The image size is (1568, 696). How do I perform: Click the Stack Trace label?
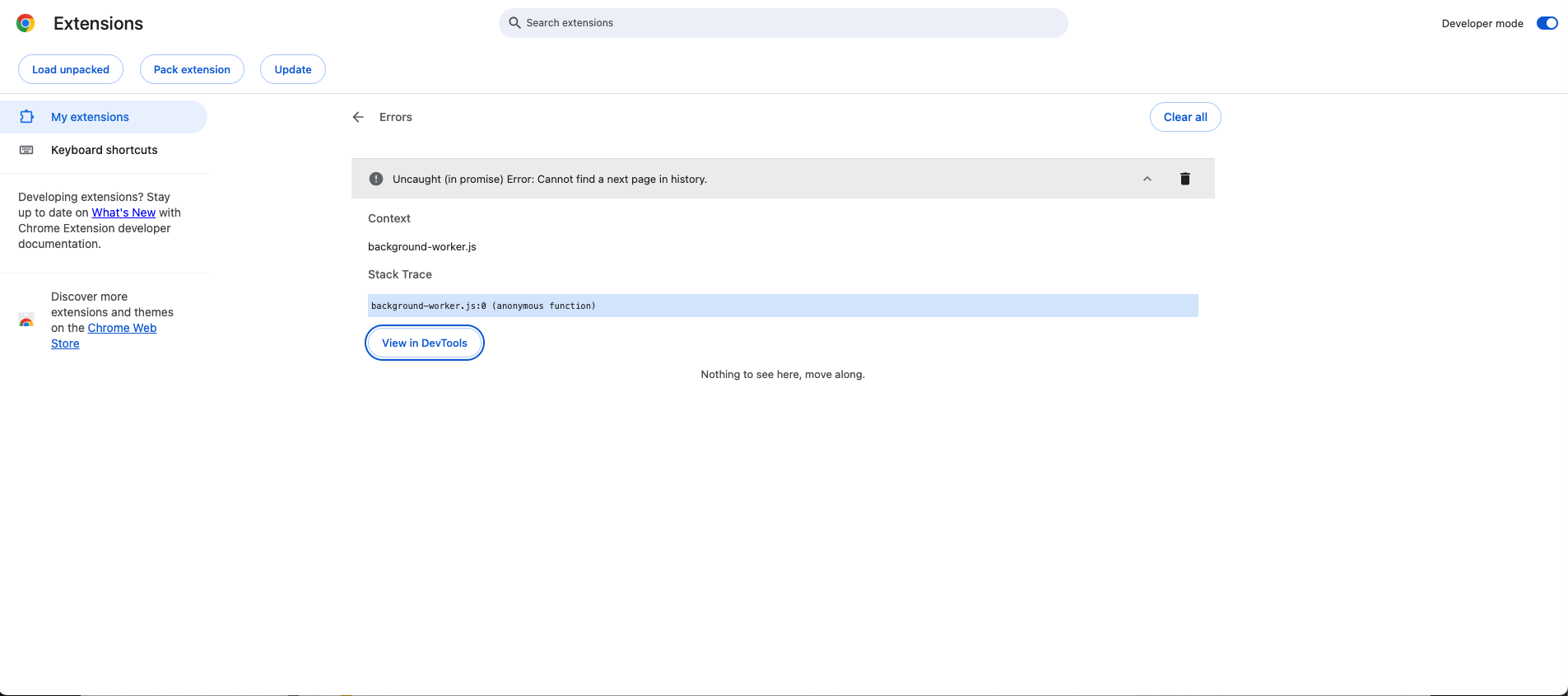click(400, 274)
